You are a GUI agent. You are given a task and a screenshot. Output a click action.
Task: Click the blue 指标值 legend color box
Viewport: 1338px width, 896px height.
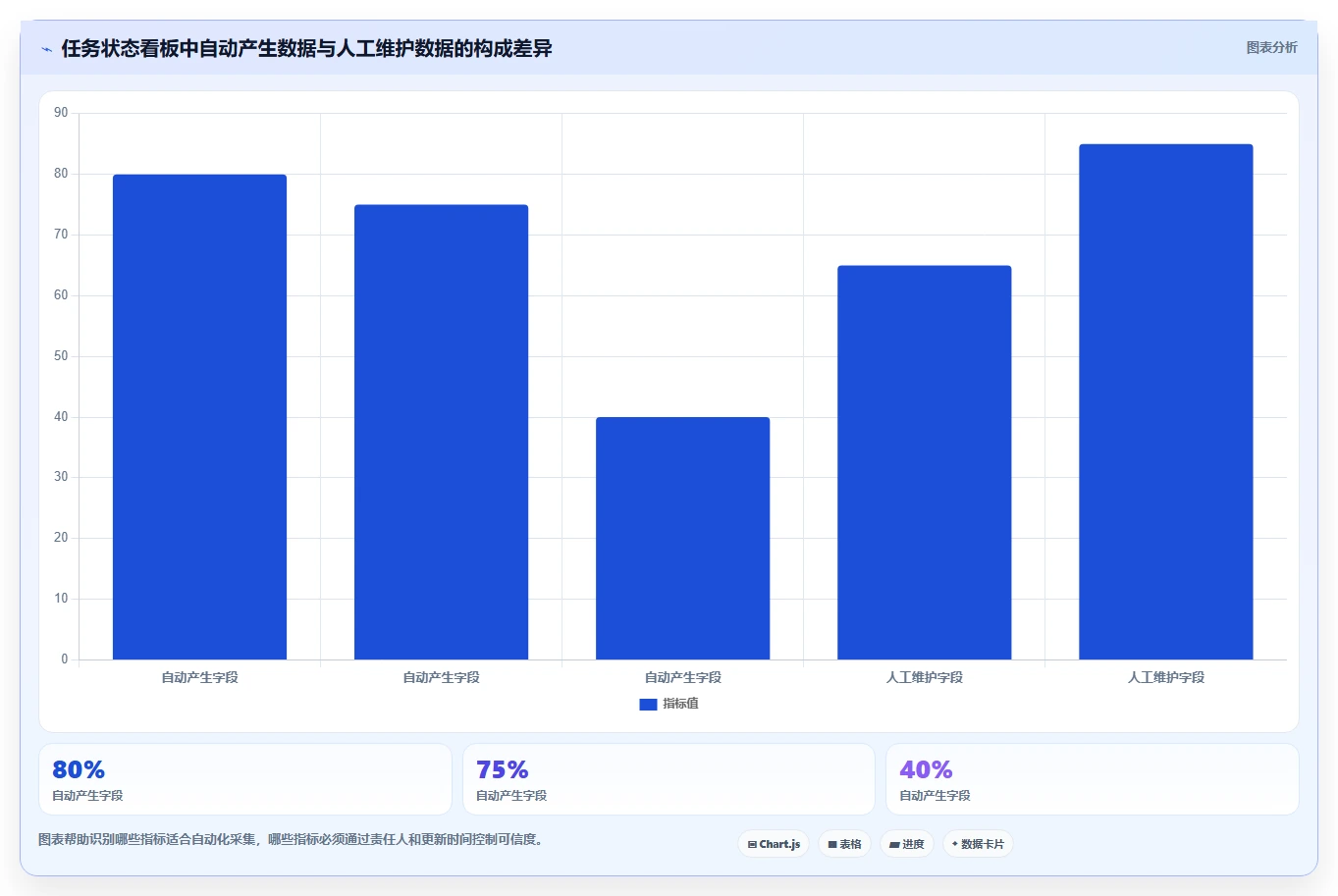(x=648, y=704)
